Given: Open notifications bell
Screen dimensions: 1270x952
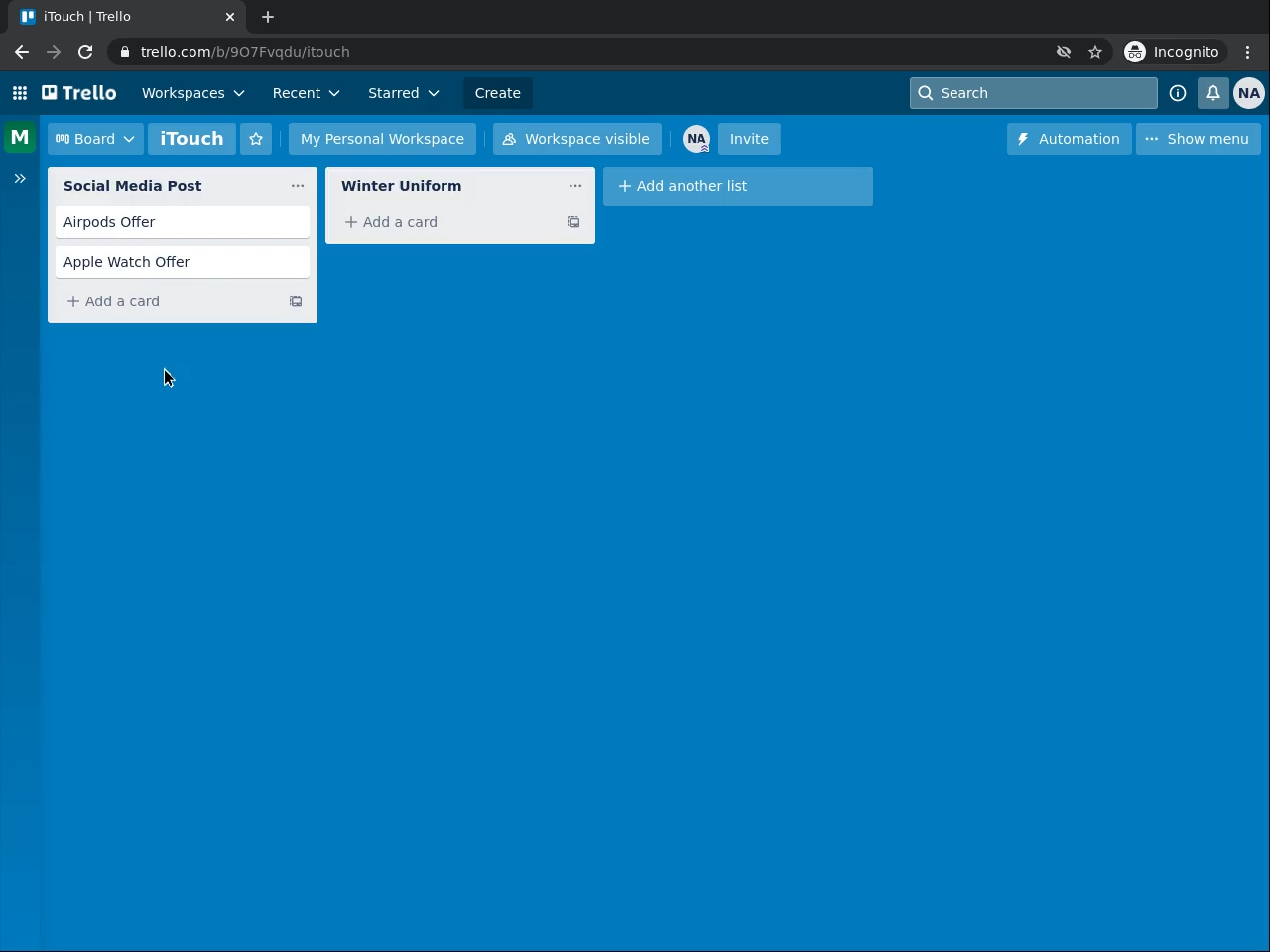Looking at the screenshot, I should click(1213, 93).
